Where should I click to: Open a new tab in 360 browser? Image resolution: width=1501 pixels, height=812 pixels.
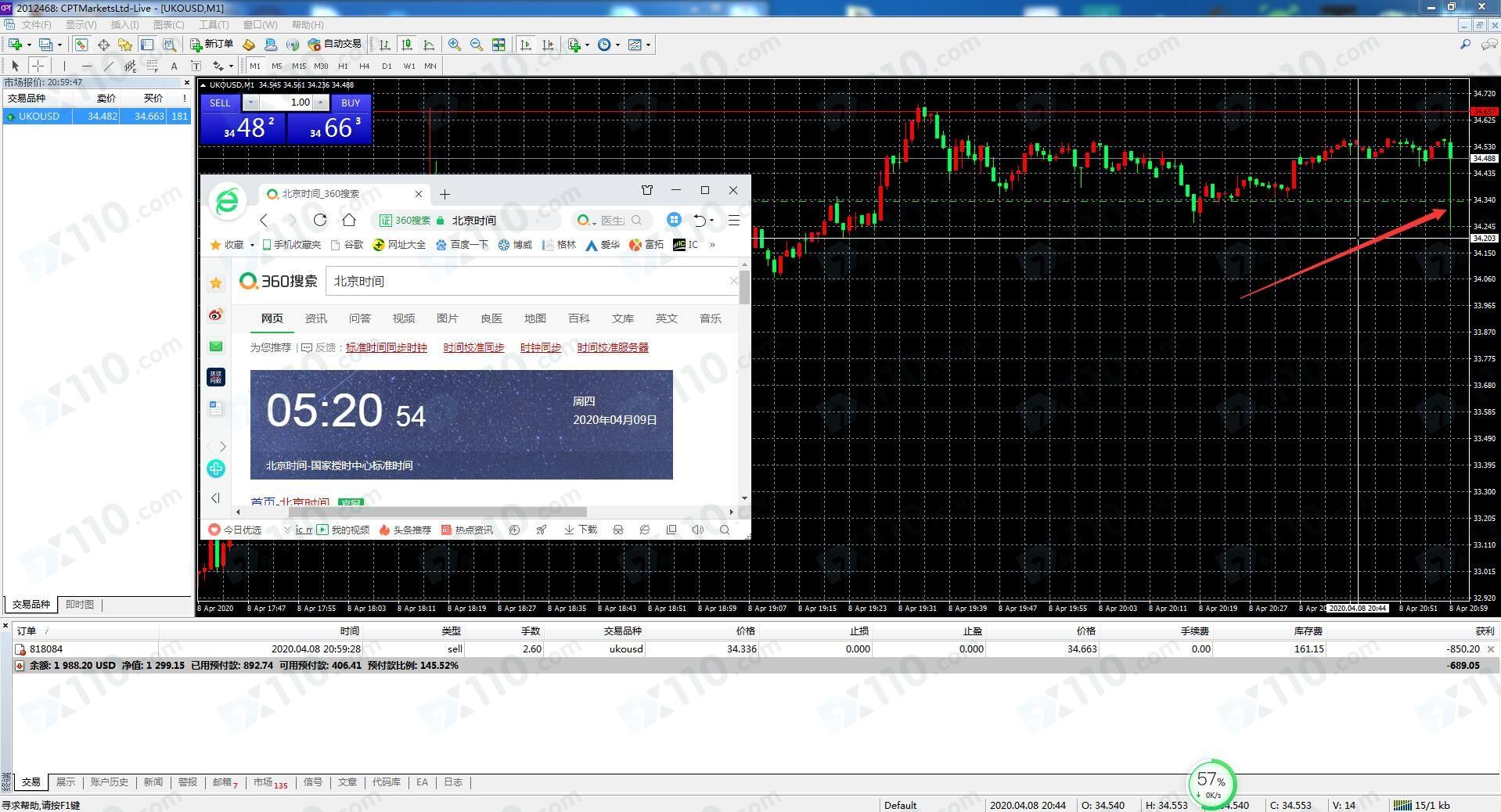click(445, 194)
